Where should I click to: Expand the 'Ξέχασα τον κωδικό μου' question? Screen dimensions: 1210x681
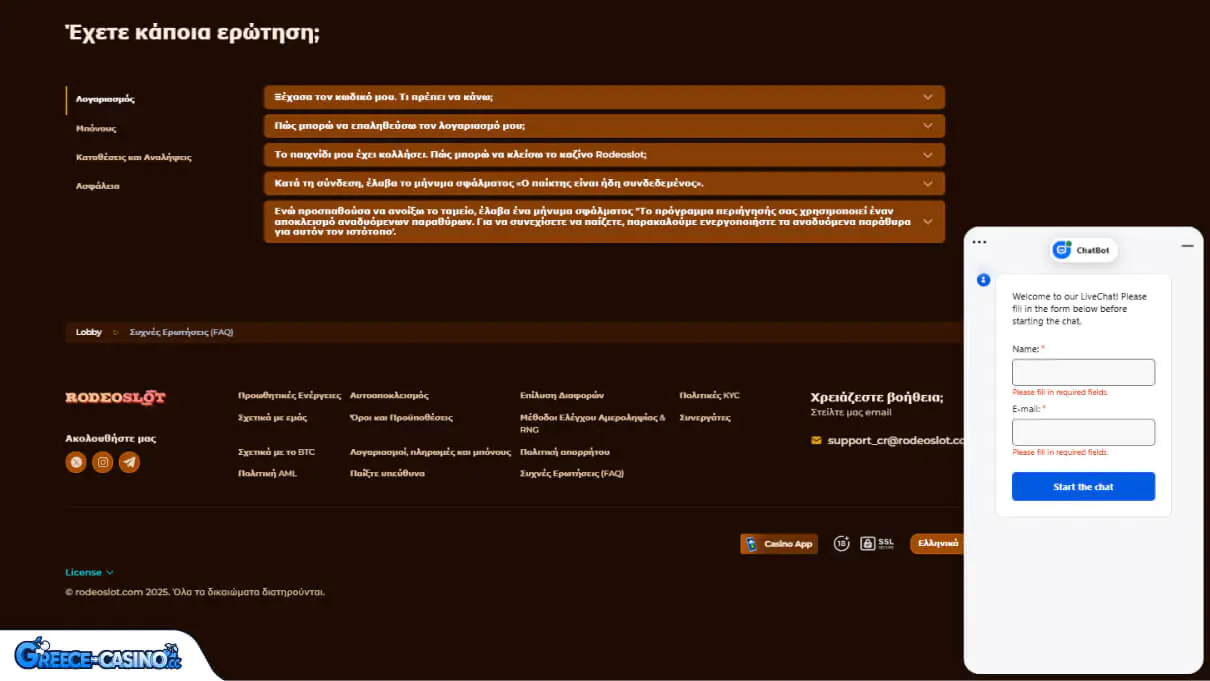(x=603, y=97)
